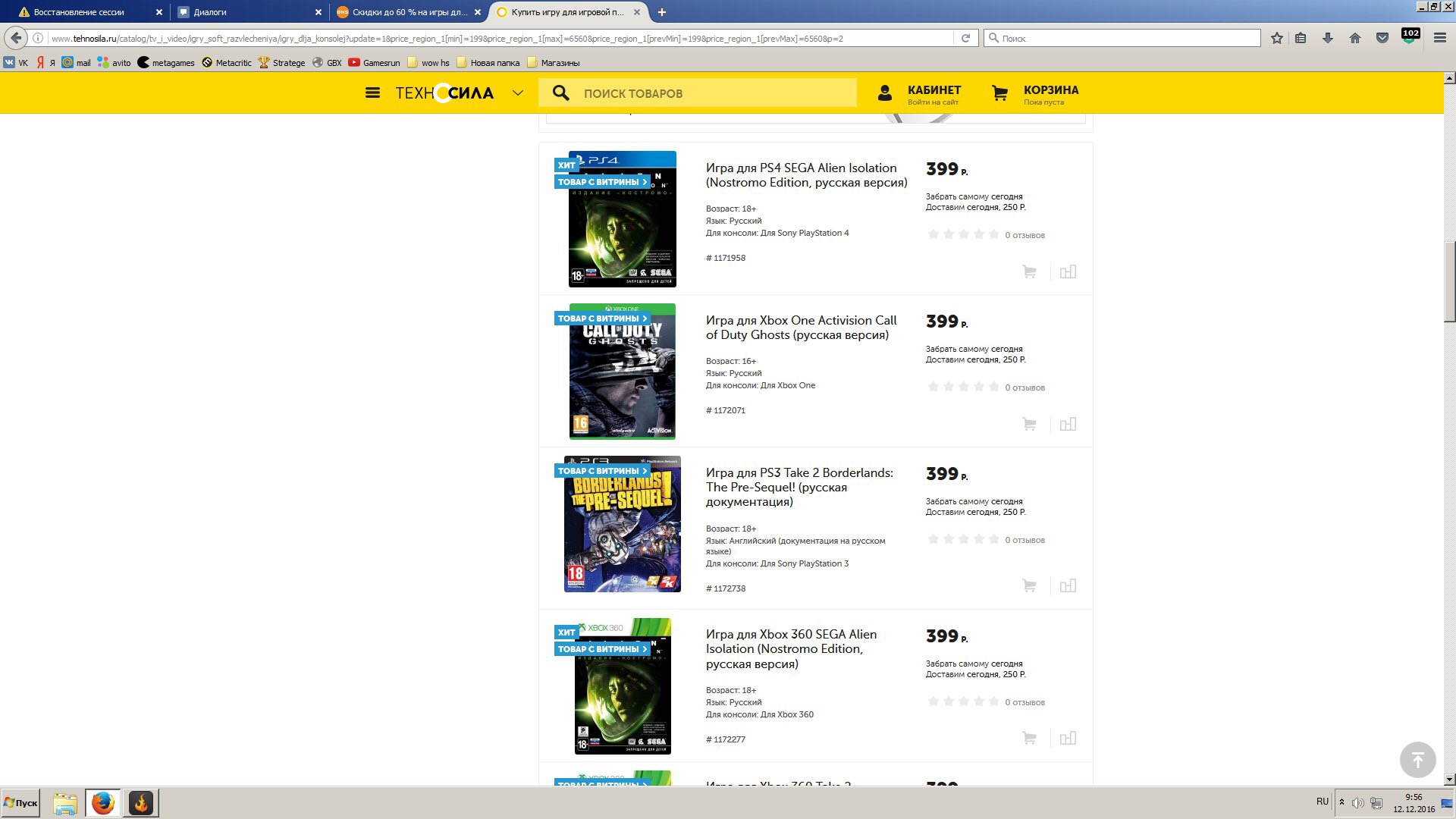The width and height of the screenshot is (1456, 819).
Task: Rate Borderlands Pre-Sequel with stars
Action: point(963,539)
